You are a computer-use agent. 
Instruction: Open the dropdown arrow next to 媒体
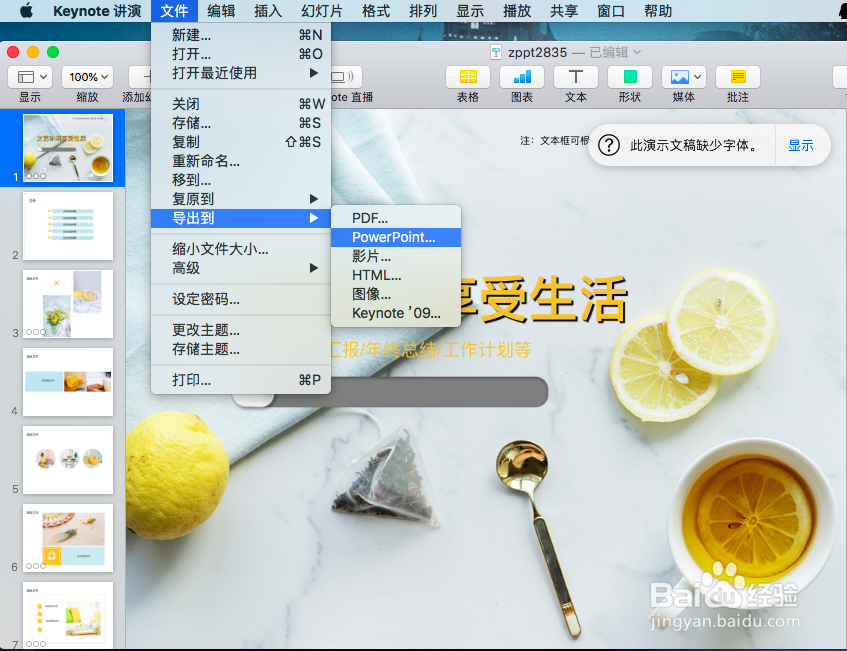(695, 77)
